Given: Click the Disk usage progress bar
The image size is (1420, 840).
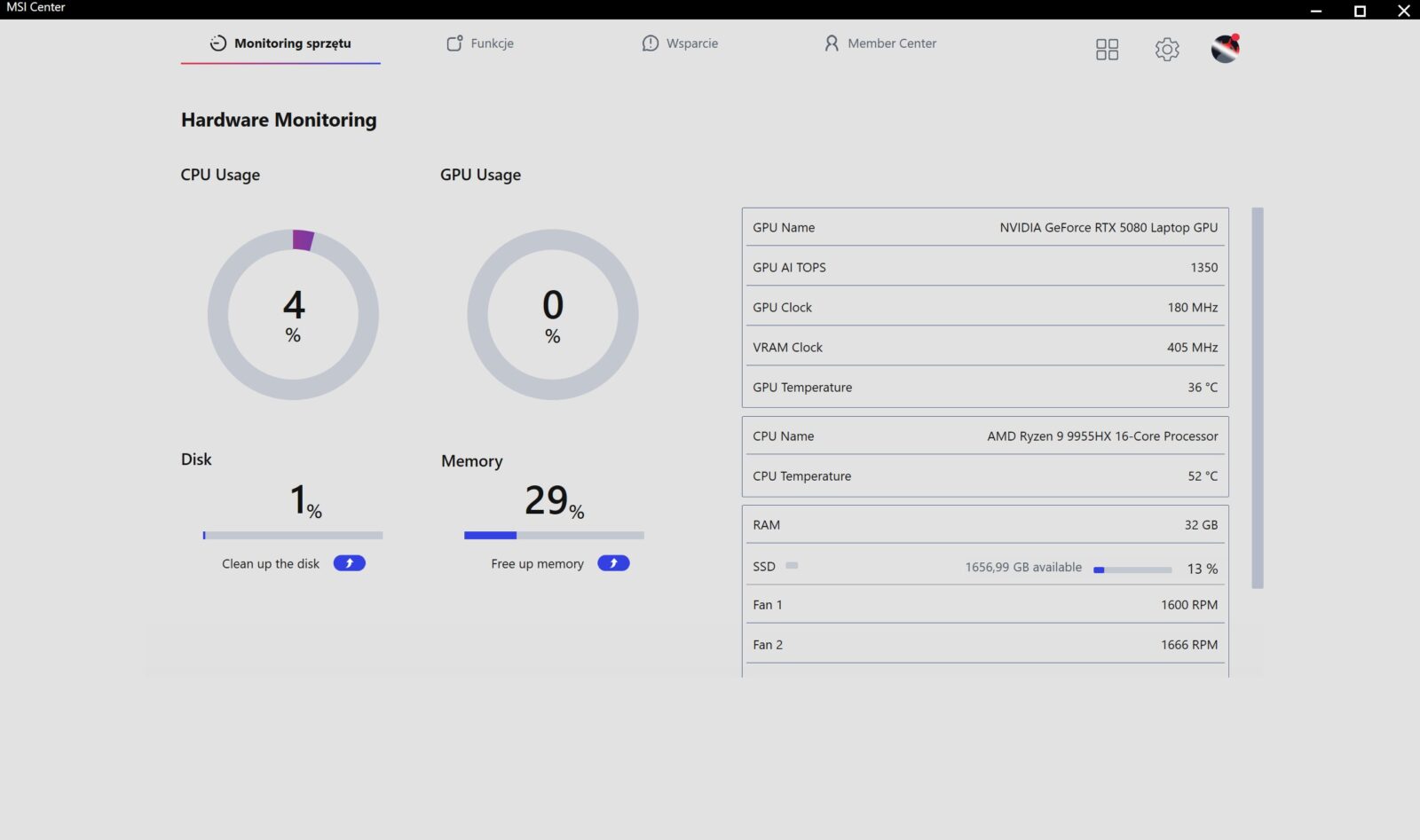Looking at the screenshot, I should (x=293, y=536).
